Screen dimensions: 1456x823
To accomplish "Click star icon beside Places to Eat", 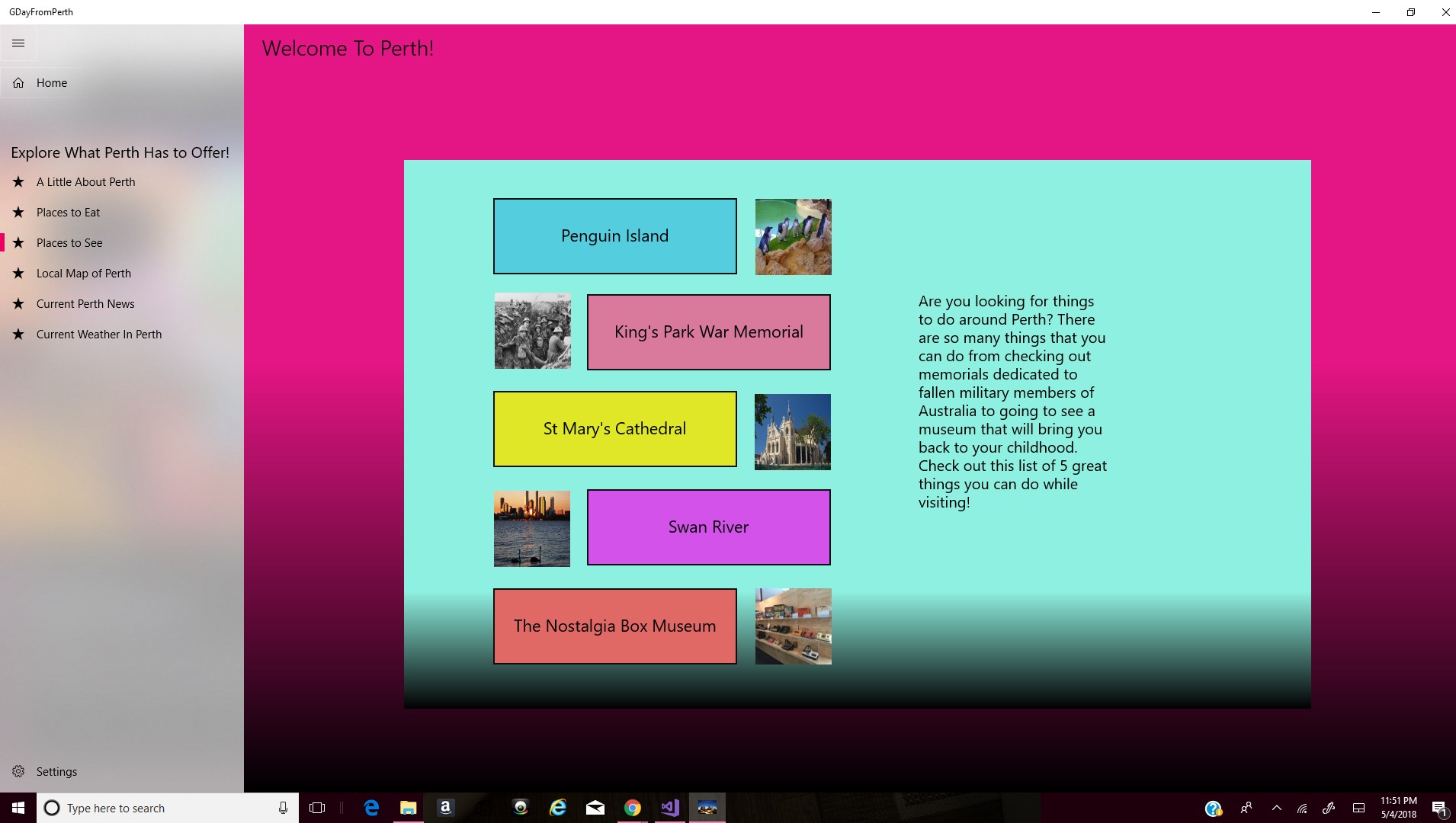I will 18,213.
